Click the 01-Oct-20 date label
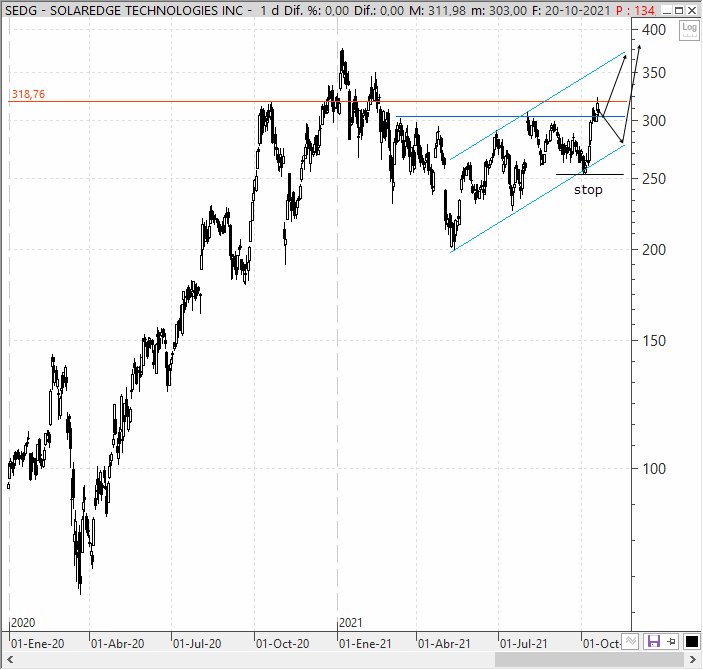 [x=282, y=644]
